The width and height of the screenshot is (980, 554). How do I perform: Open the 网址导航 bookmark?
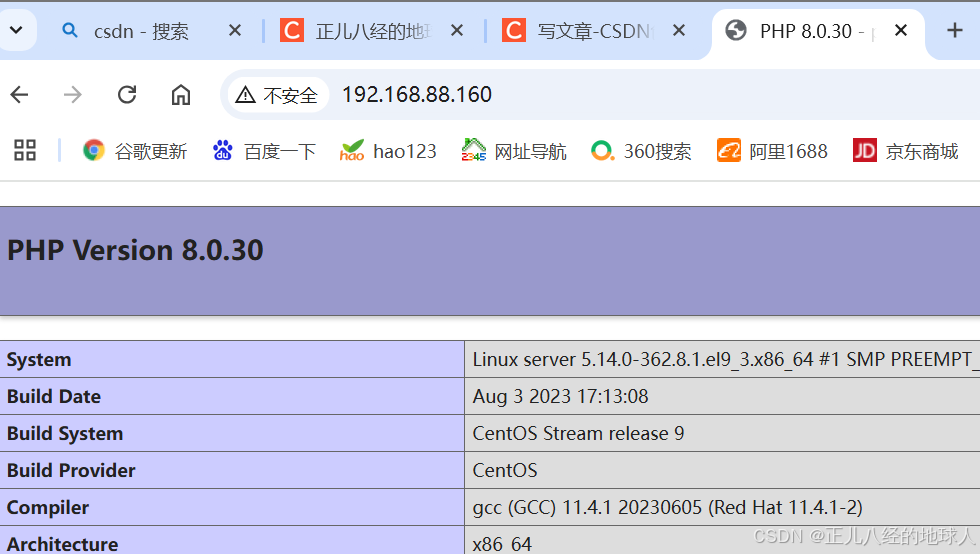point(514,151)
